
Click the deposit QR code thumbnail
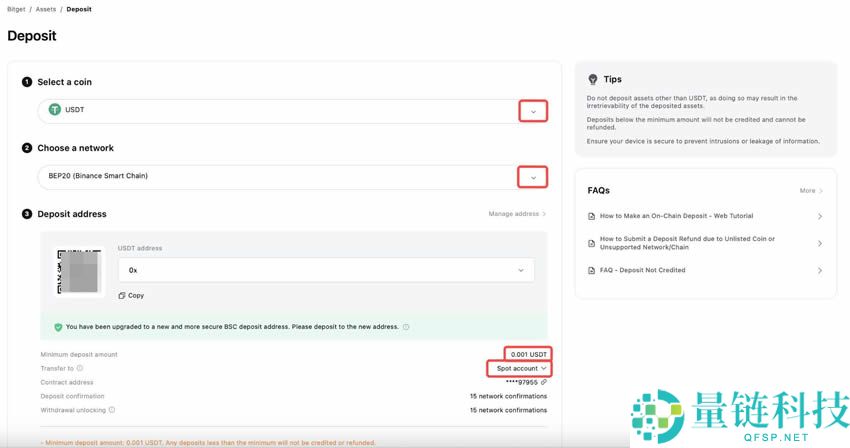point(80,271)
